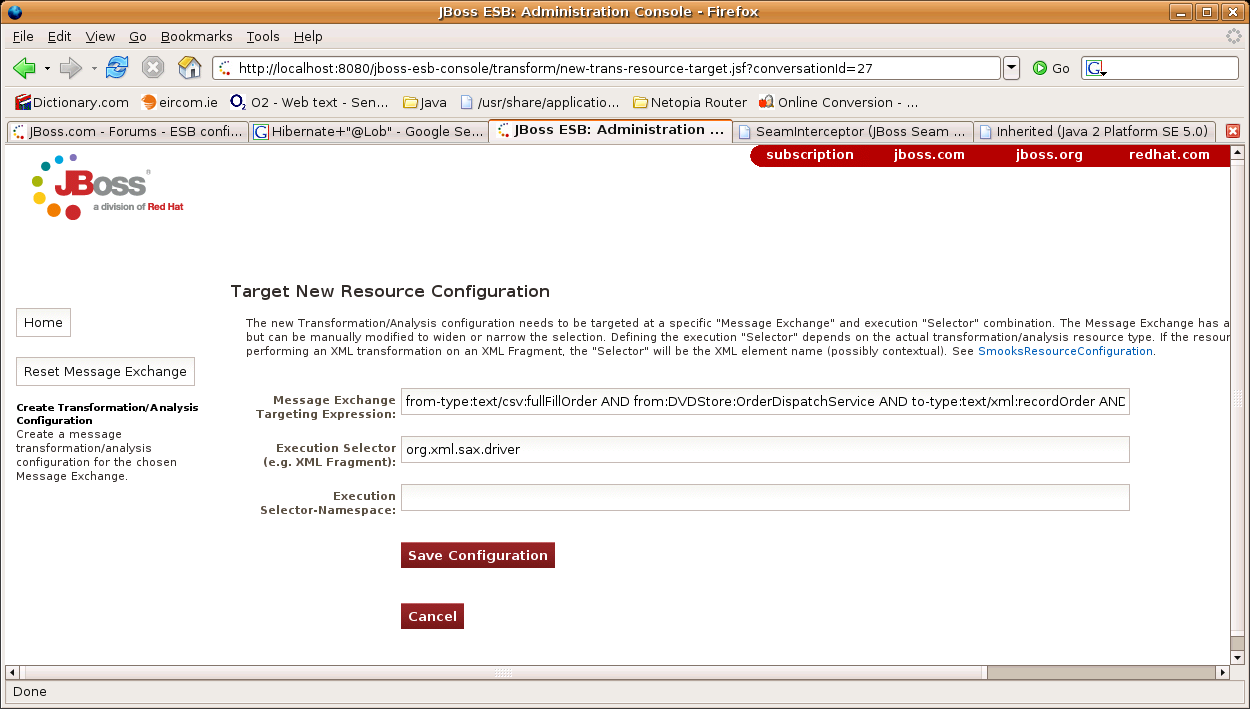1250x709 pixels.
Task: Click the horizontal scrollbar left arrow
Action: 14,672
